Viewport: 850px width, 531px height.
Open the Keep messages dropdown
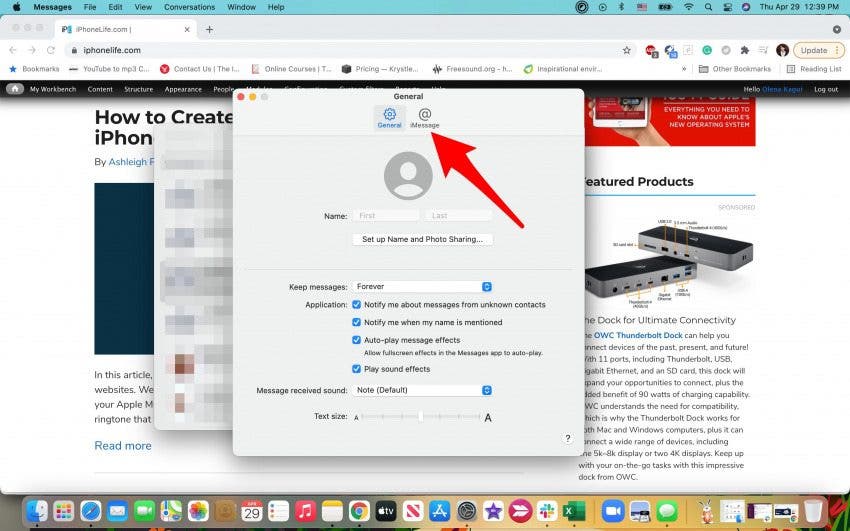click(422, 287)
